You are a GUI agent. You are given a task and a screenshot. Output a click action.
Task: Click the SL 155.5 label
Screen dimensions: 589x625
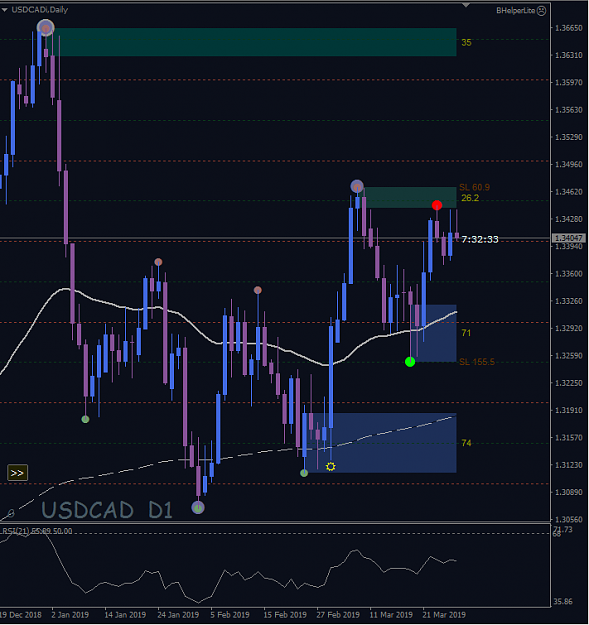coord(477,362)
